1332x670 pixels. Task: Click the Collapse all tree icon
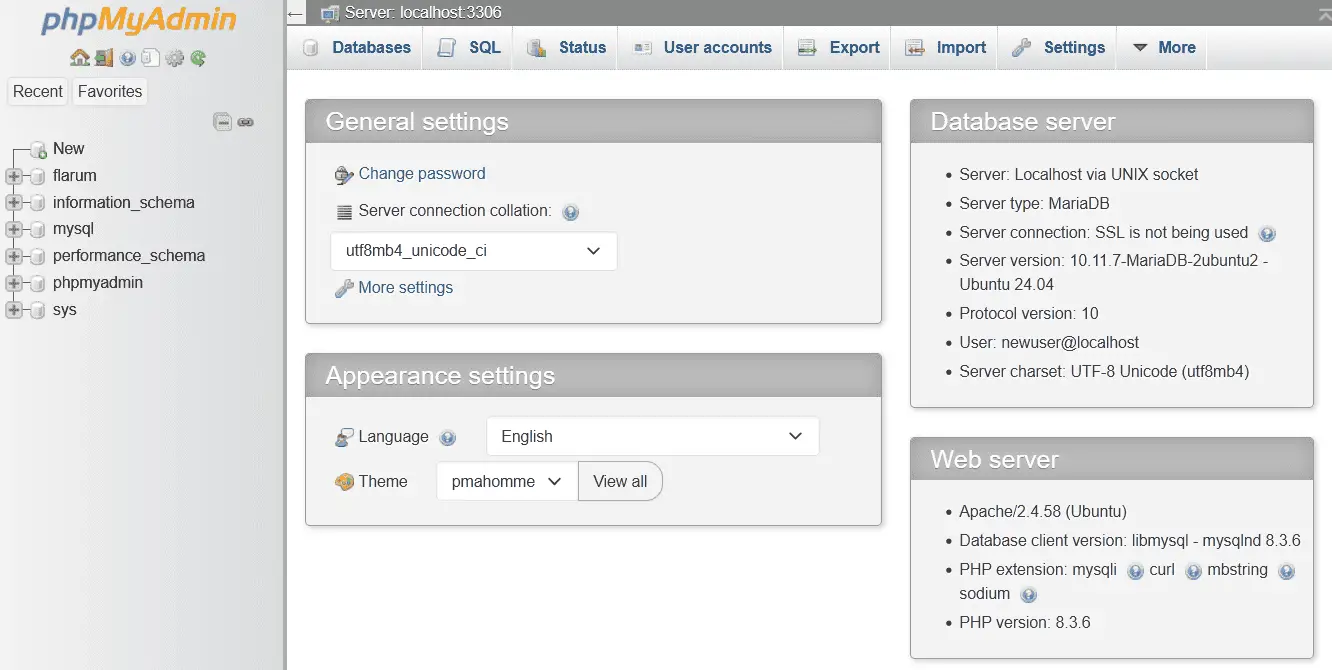[x=223, y=122]
